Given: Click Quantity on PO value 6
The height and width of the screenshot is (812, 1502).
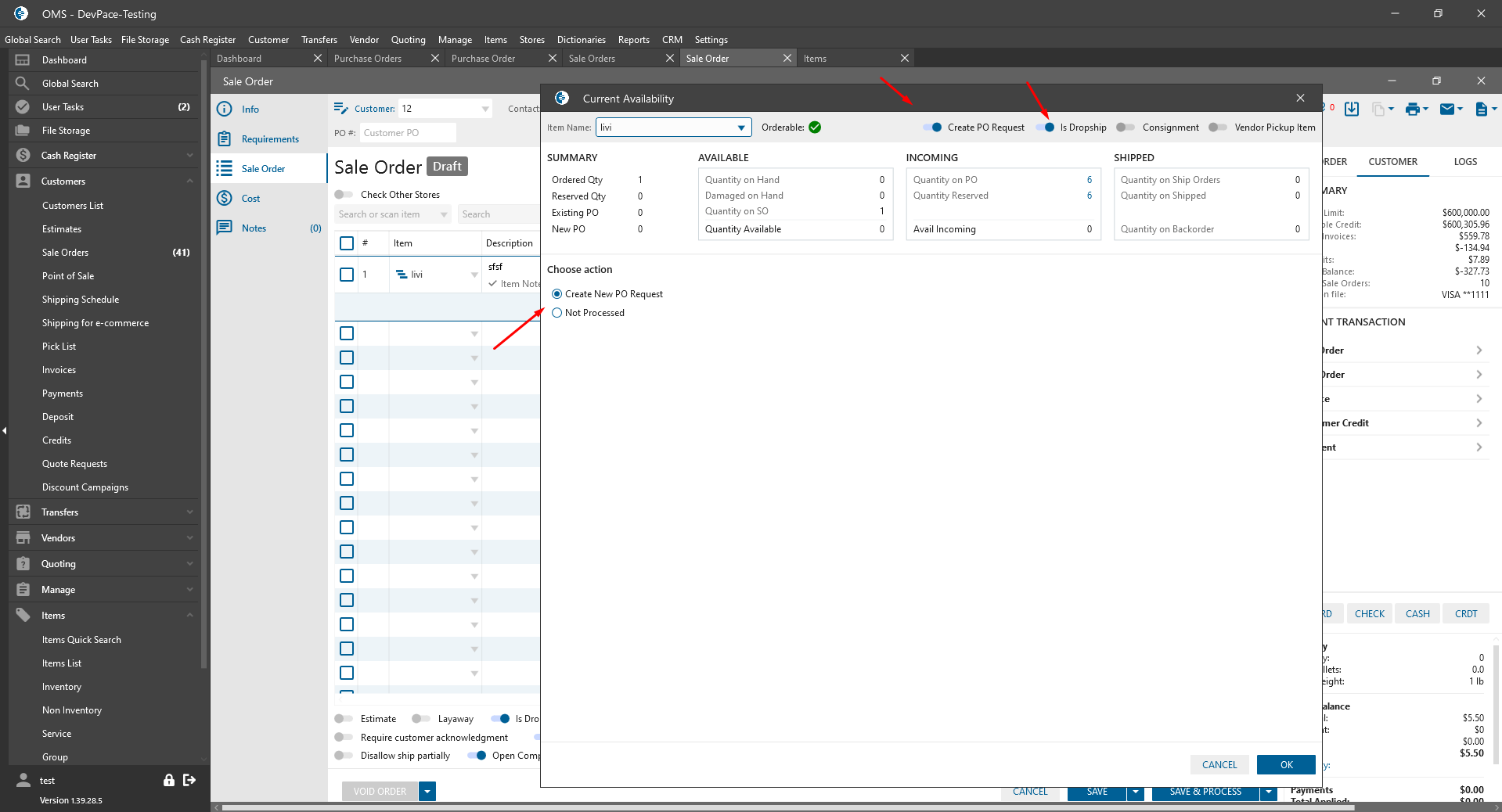Looking at the screenshot, I should pos(1089,180).
